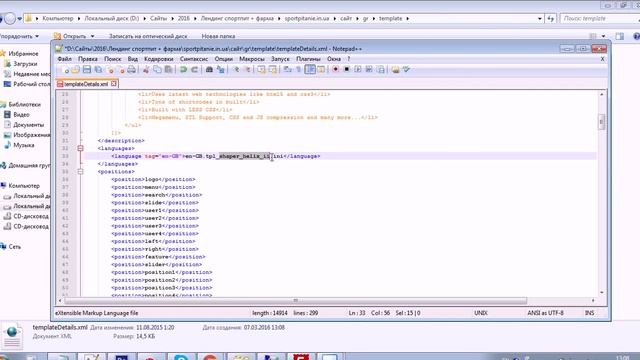Viewport: 640px width, 360px height.
Task: Open address bar history dropdown
Action: 540,19
